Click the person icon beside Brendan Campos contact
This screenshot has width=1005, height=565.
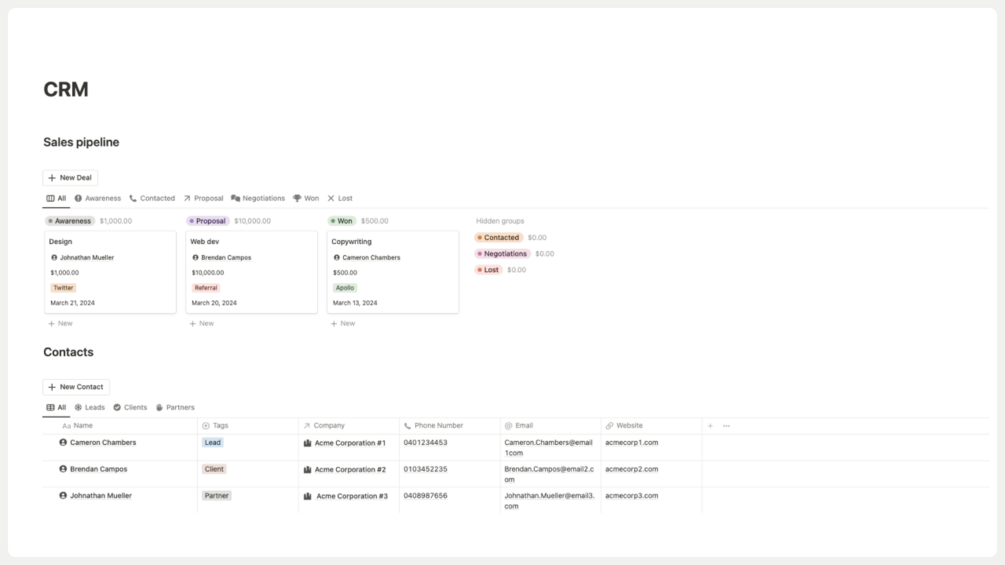[63, 469]
